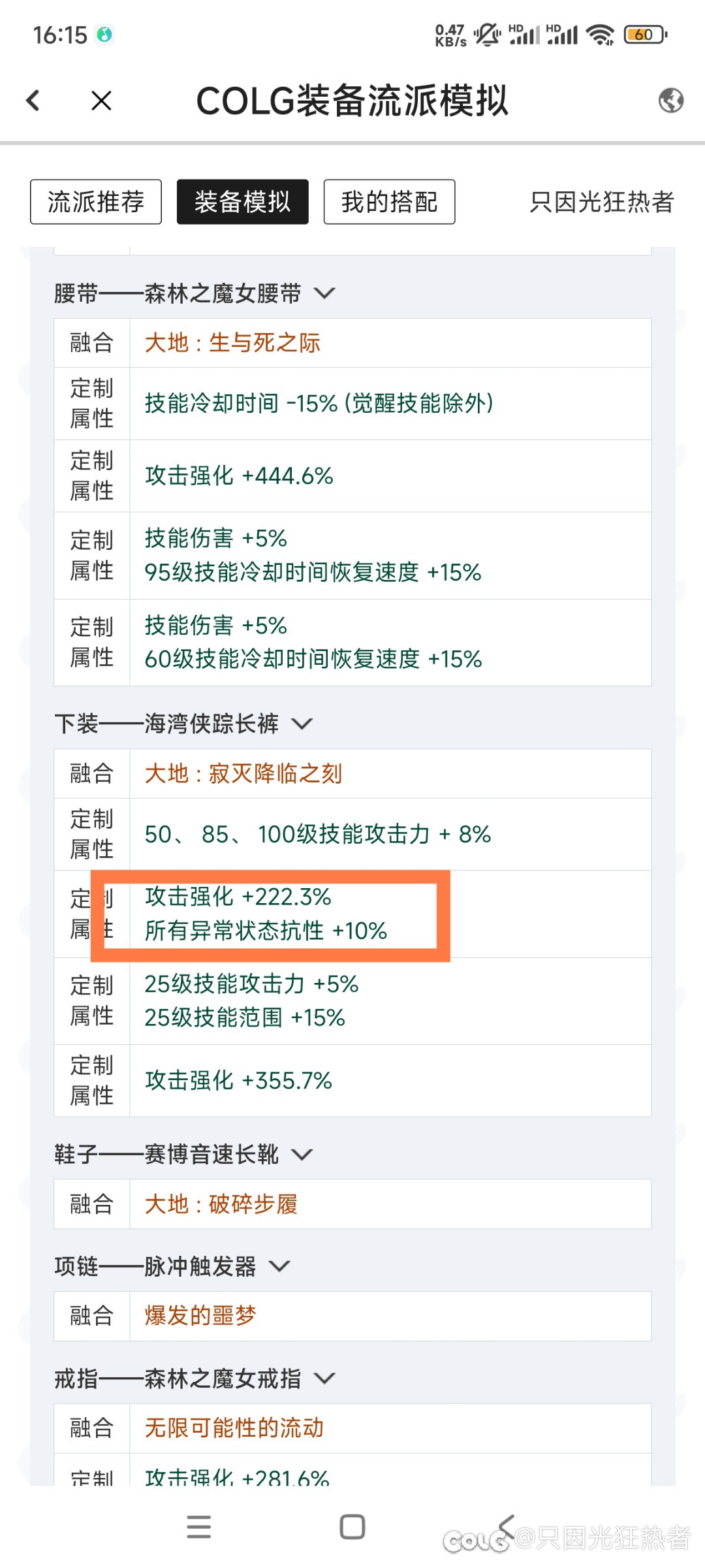This screenshot has width=705, height=1568.
Task: Close the page with X icon
Action: pyautogui.click(x=102, y=101)
